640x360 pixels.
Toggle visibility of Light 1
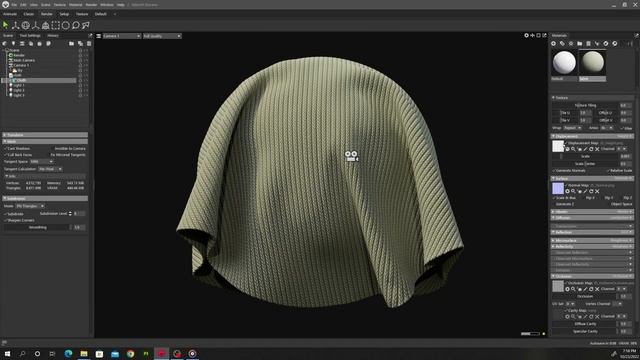[x=80, y=85]
